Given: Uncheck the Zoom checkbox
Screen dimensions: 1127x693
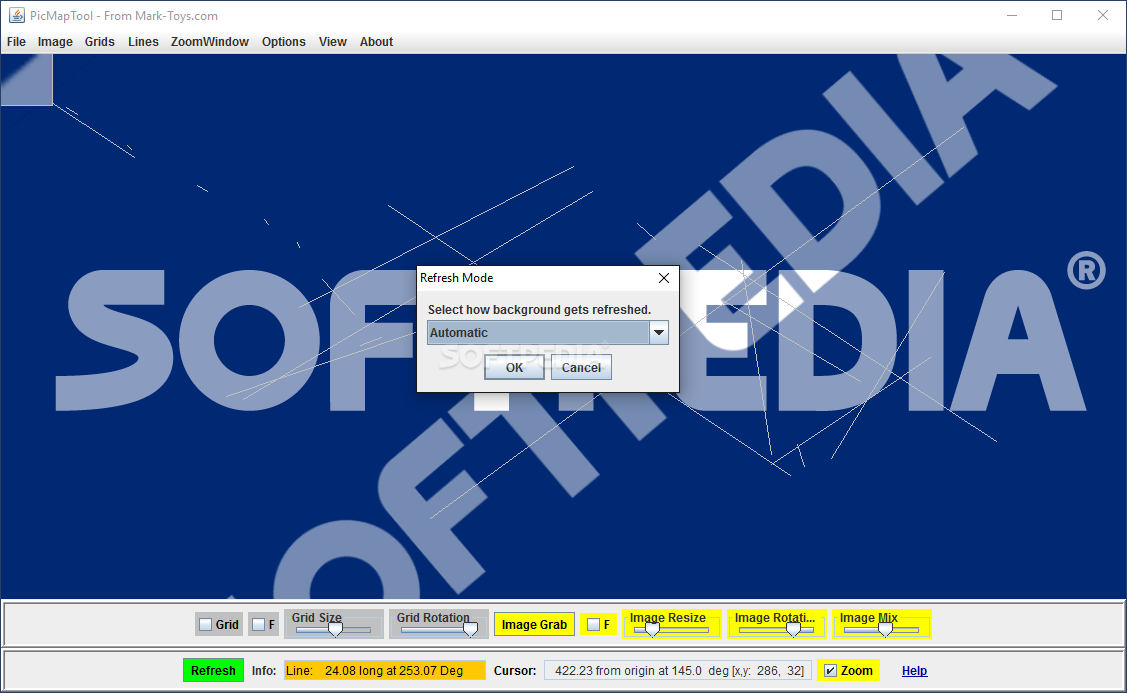Looking at the screenshot, I should (830, 671).
